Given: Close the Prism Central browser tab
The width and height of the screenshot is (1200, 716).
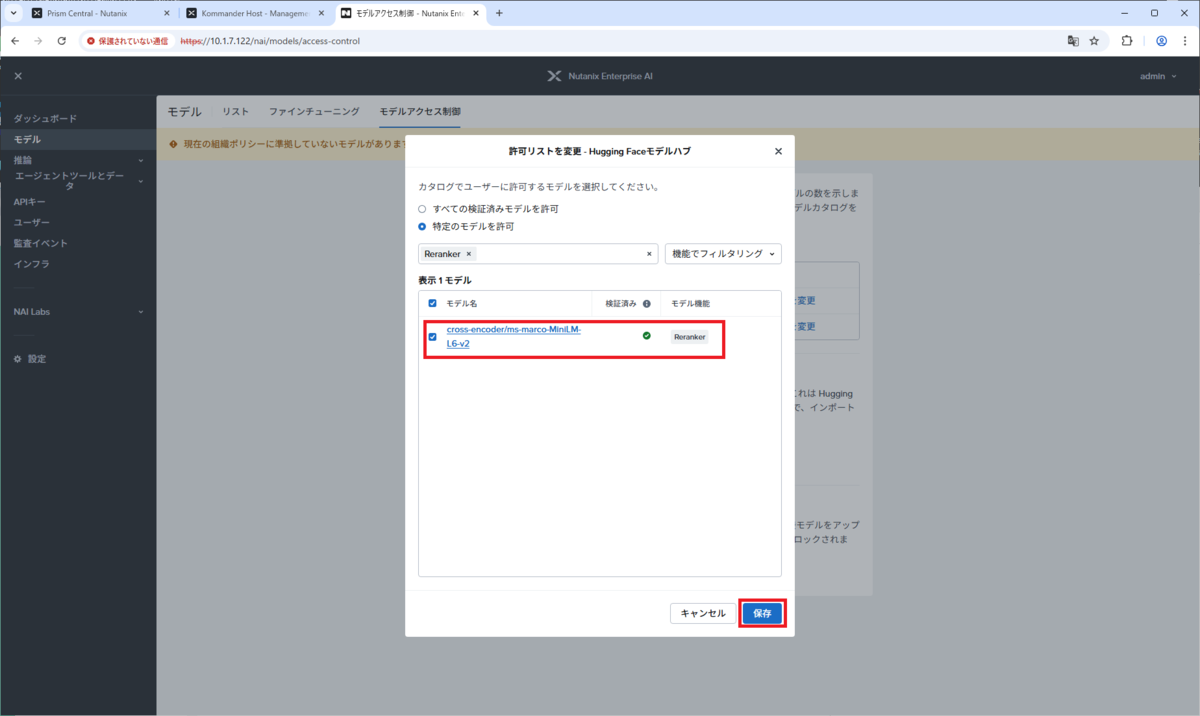Looking at the screenshot, I should (x=166, y=13).
